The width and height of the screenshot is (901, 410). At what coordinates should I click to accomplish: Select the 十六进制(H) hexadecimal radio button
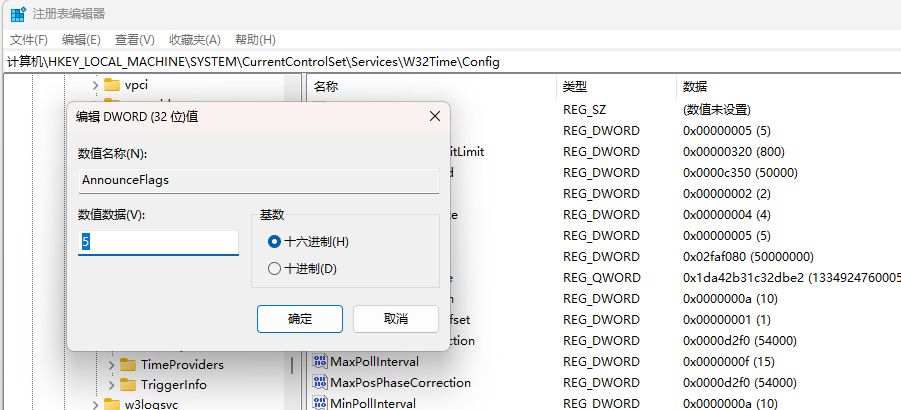(275, 242)
